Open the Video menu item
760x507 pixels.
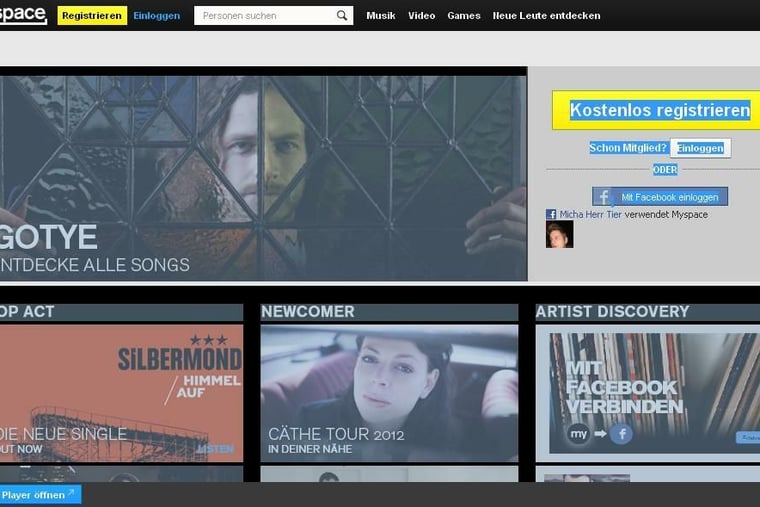coord(421,16)
